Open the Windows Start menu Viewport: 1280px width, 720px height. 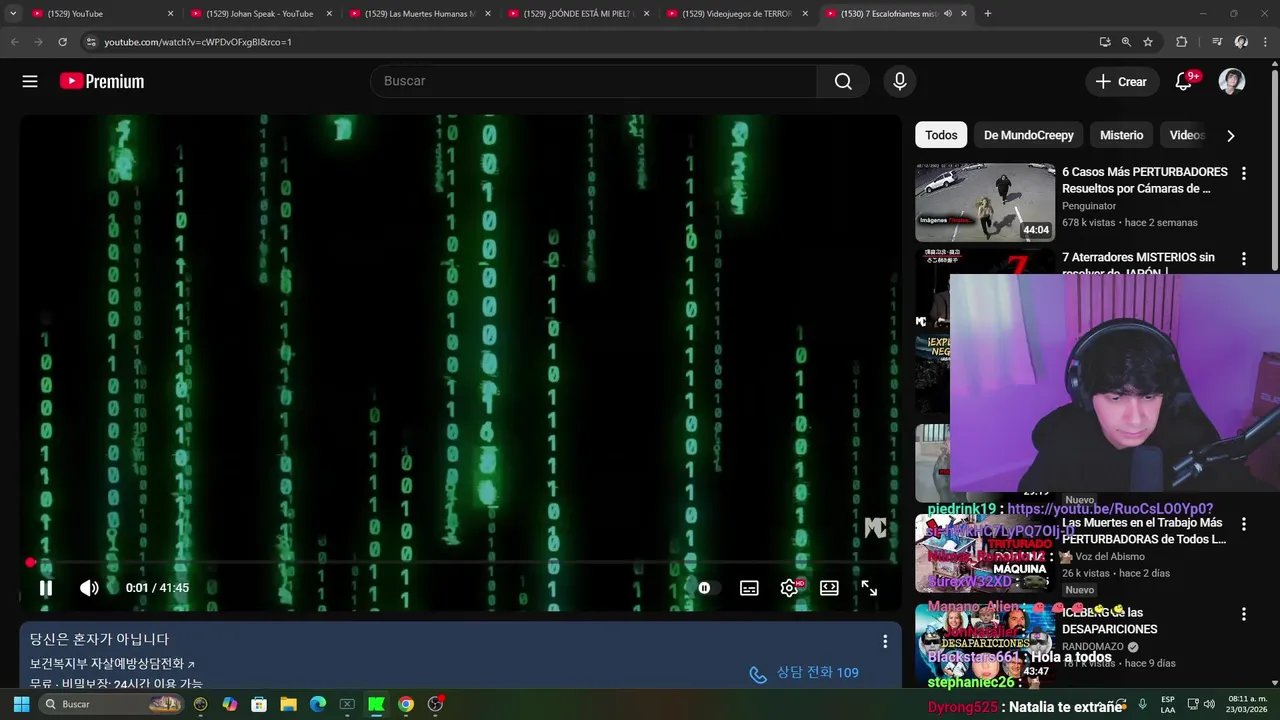21,704
